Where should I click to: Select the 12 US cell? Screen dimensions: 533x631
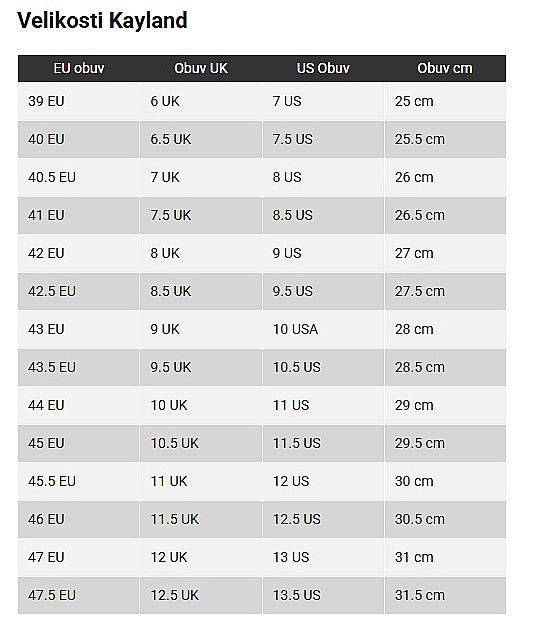click(x=323, y=482)
